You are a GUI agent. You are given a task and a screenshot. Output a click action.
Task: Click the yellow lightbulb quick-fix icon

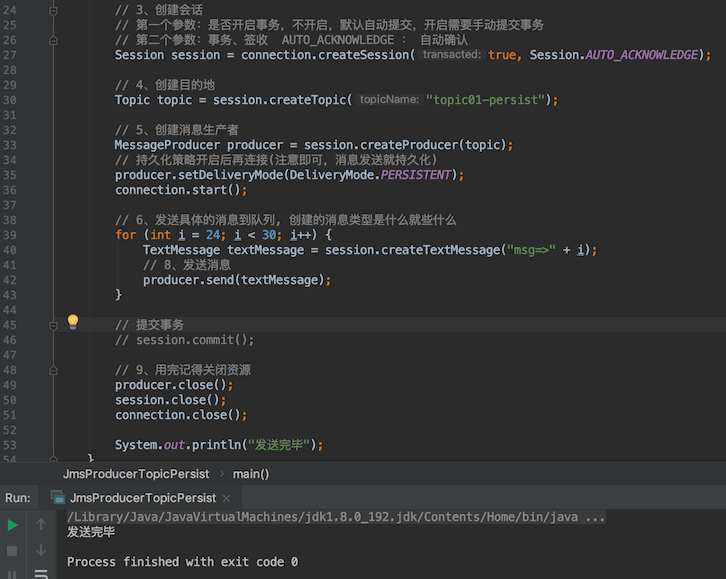[73, 321]
